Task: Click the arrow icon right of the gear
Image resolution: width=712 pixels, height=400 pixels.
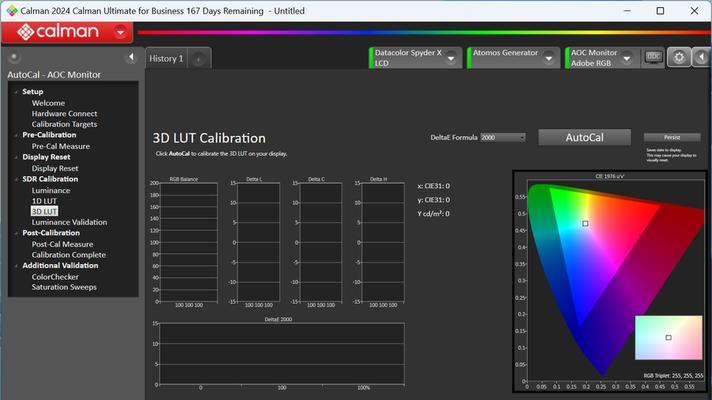Action: (701, 57)
